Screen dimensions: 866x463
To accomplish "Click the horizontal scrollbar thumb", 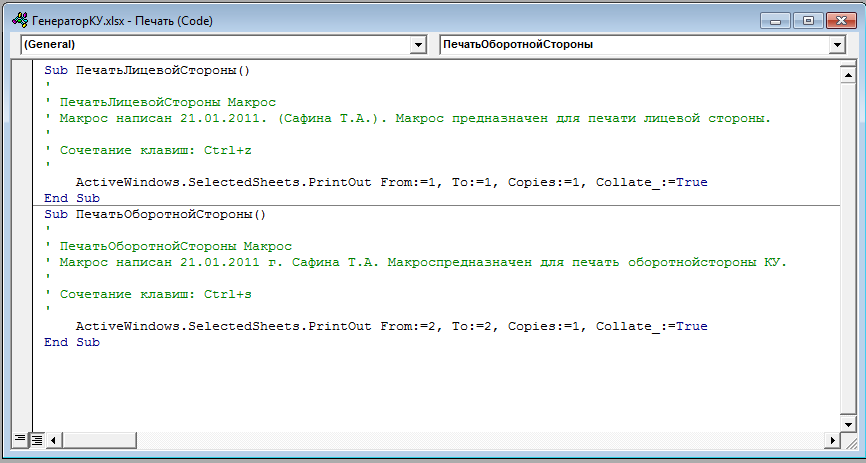I will click(99, 440).
